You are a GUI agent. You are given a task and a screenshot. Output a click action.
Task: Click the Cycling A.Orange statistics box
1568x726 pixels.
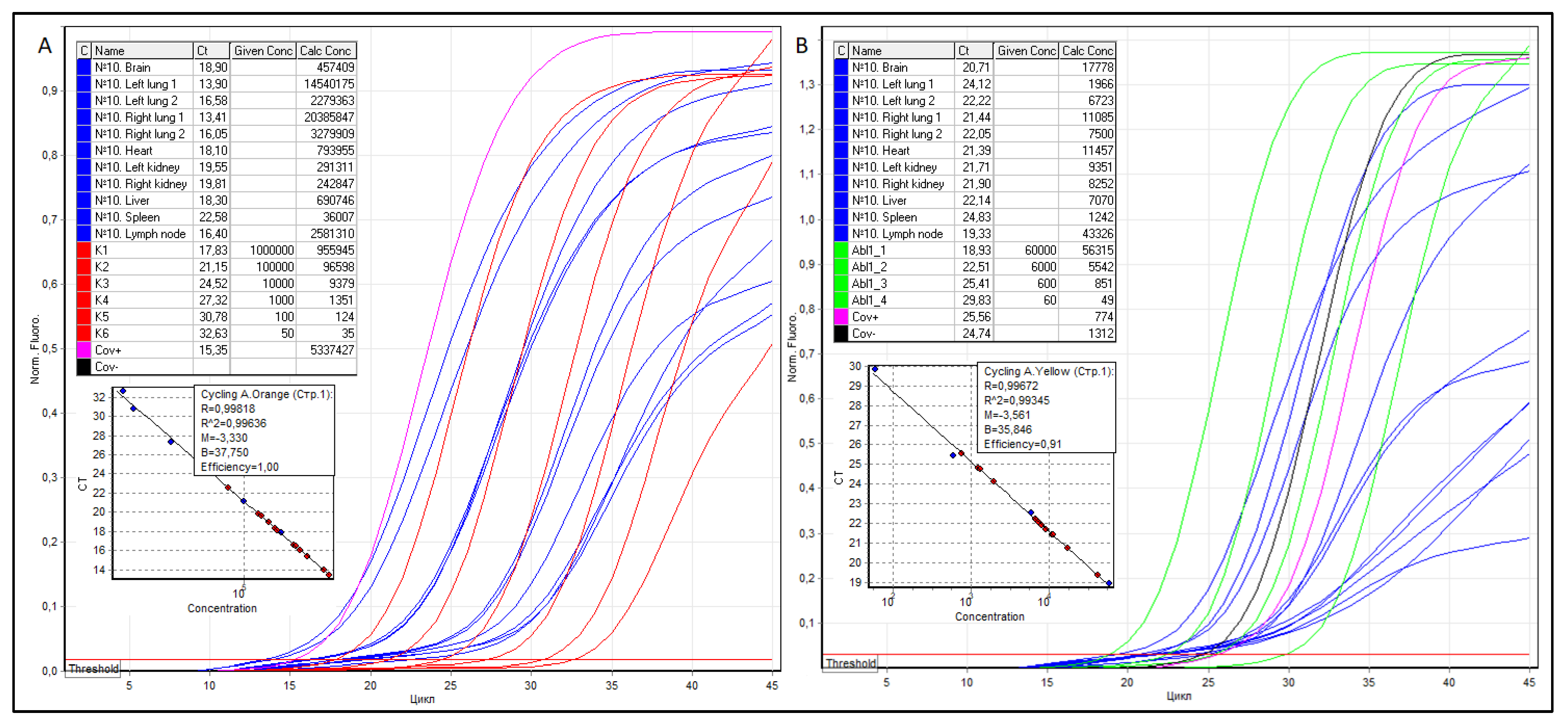(x=264, y=430)
